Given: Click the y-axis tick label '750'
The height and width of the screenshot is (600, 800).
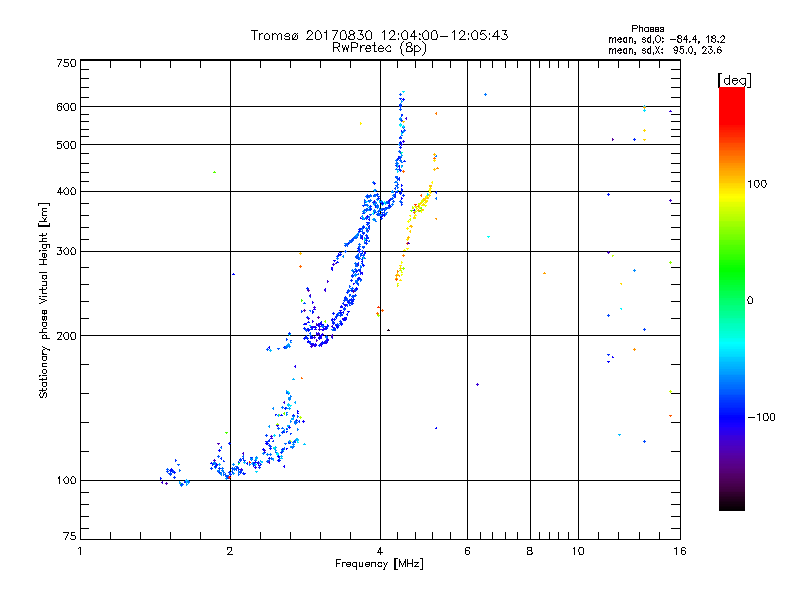Looking at the screenshot, I should pyautogui.click(x=66, y=63).
